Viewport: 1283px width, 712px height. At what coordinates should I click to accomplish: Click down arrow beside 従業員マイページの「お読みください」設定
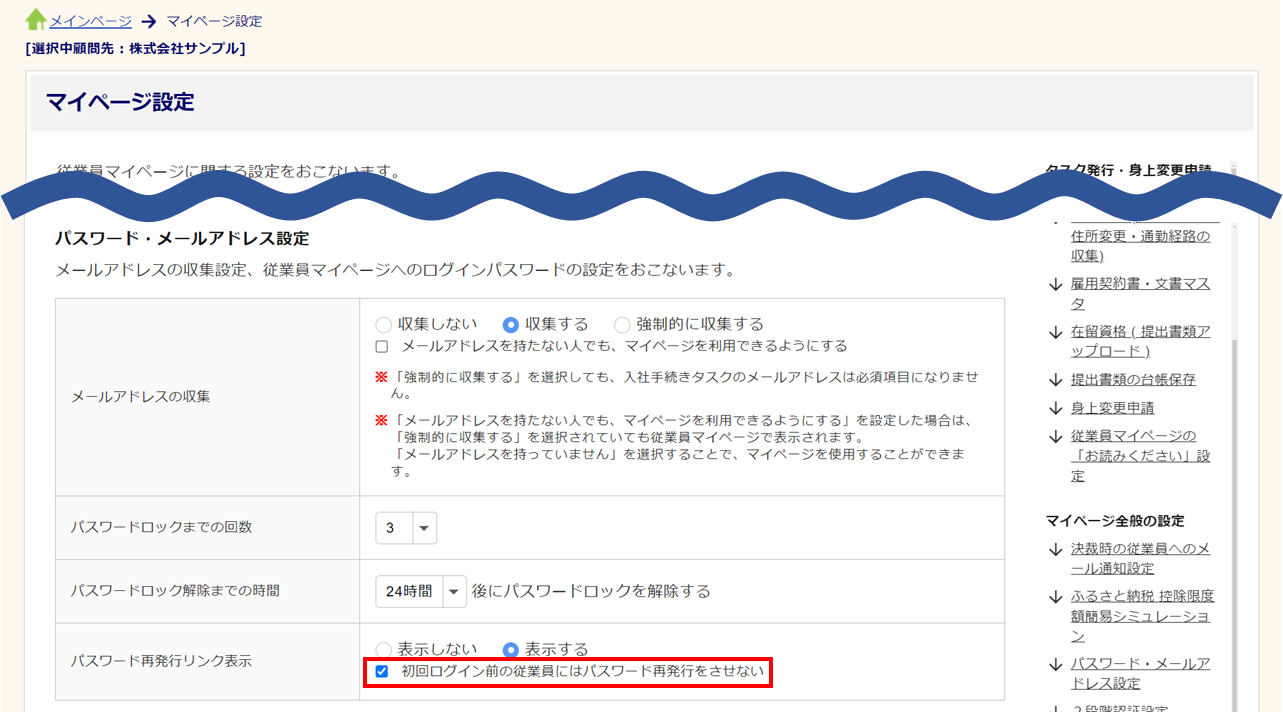coord(1055,437)
